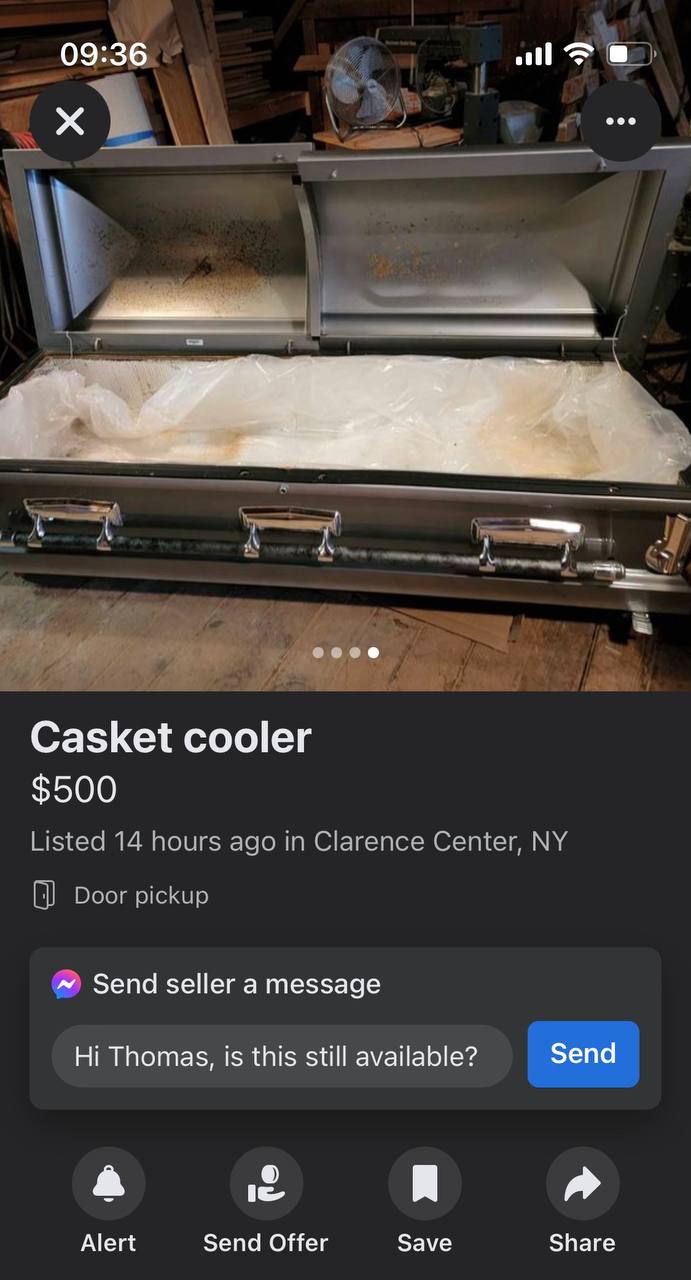Select the second photo dot indicator

tap(336, 652)
